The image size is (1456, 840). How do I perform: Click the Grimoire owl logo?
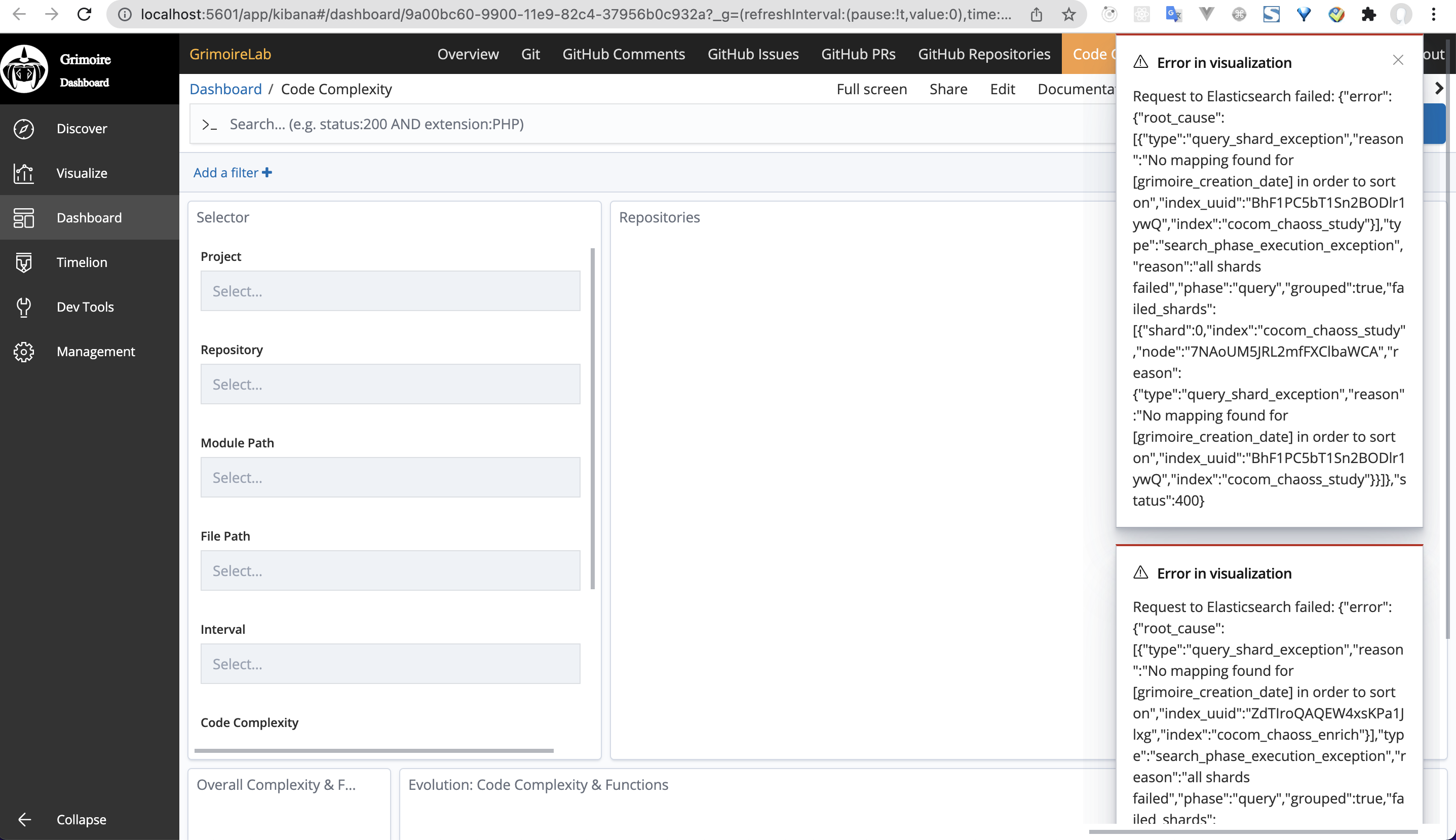click(24, 68)
